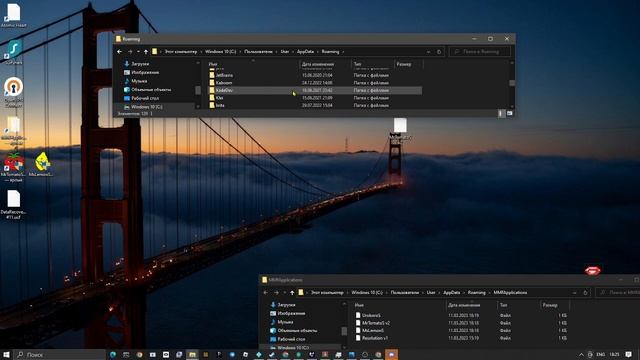Go up one level in Roaming window

(x=146, y=52)
